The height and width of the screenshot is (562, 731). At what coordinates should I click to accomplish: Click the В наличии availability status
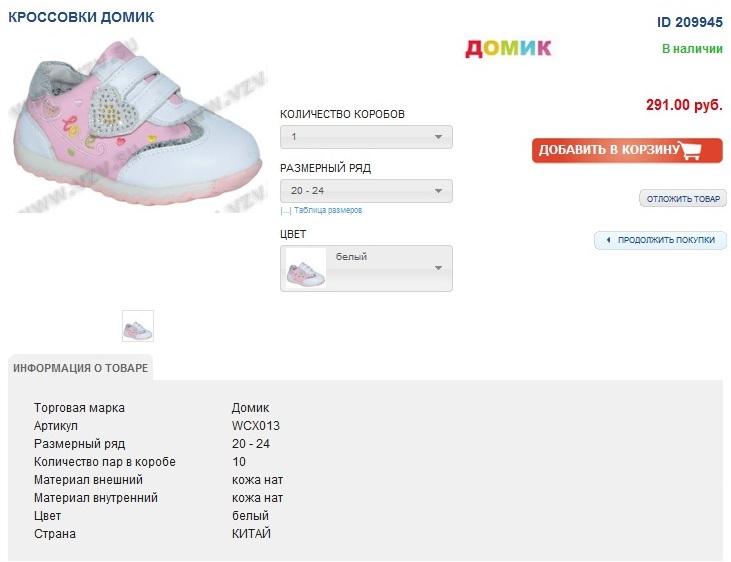click(x=692, y=48)
